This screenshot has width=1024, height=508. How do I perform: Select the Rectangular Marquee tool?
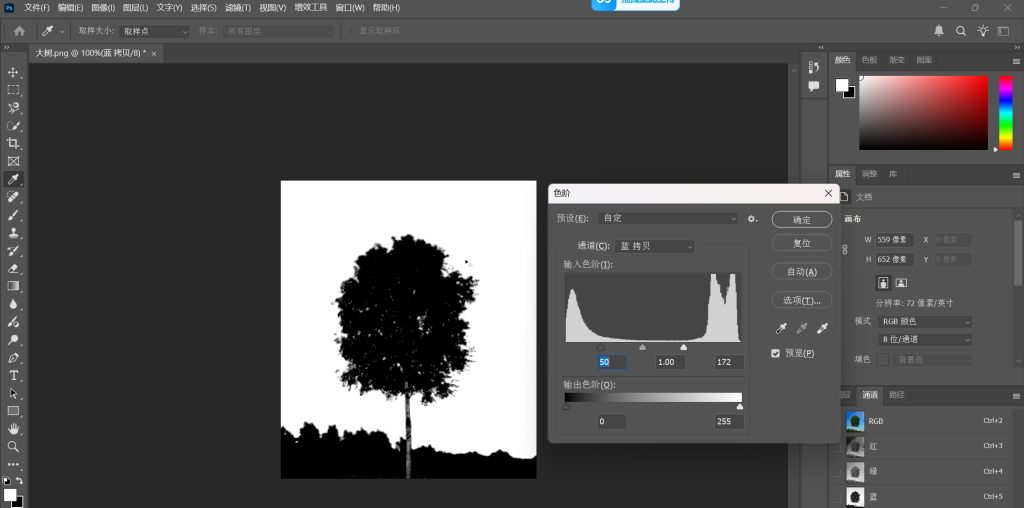14,90
